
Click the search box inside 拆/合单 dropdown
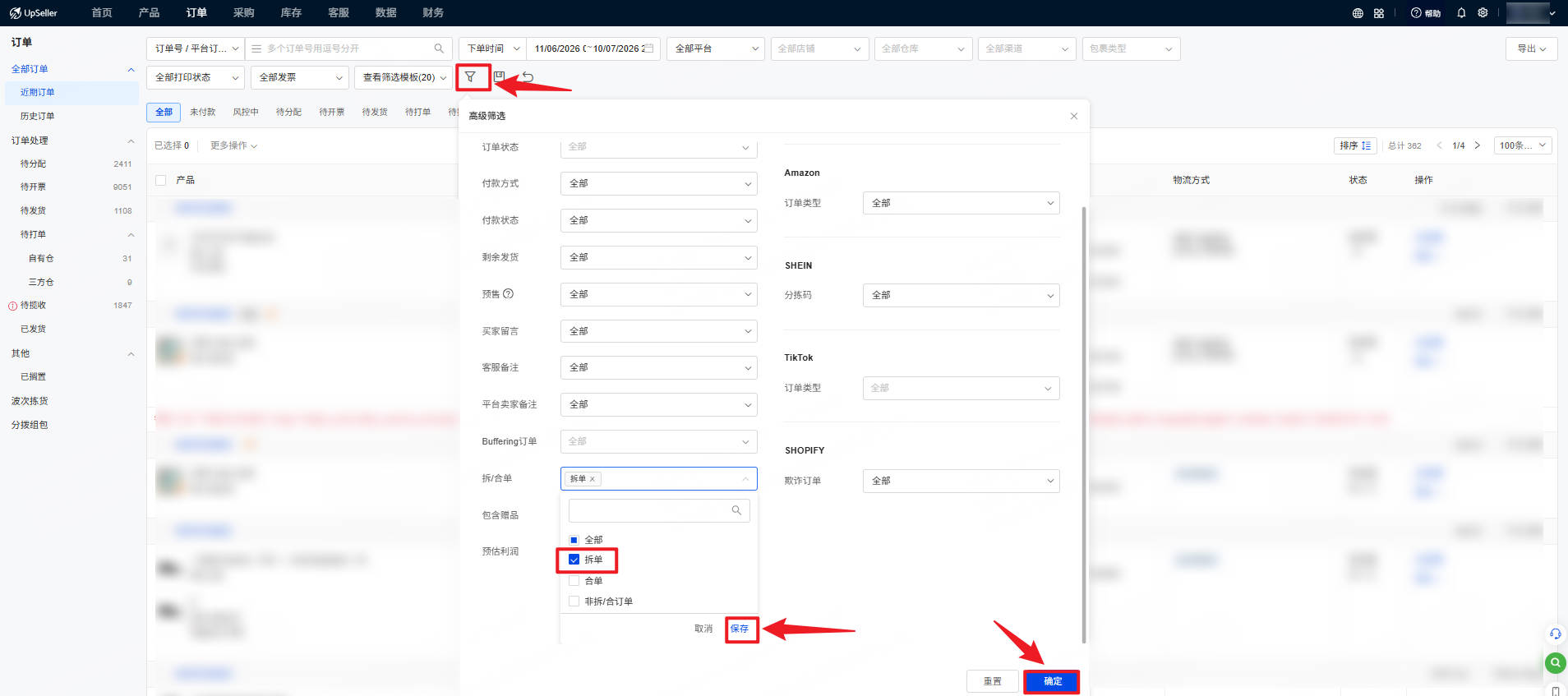click(659, 510)
